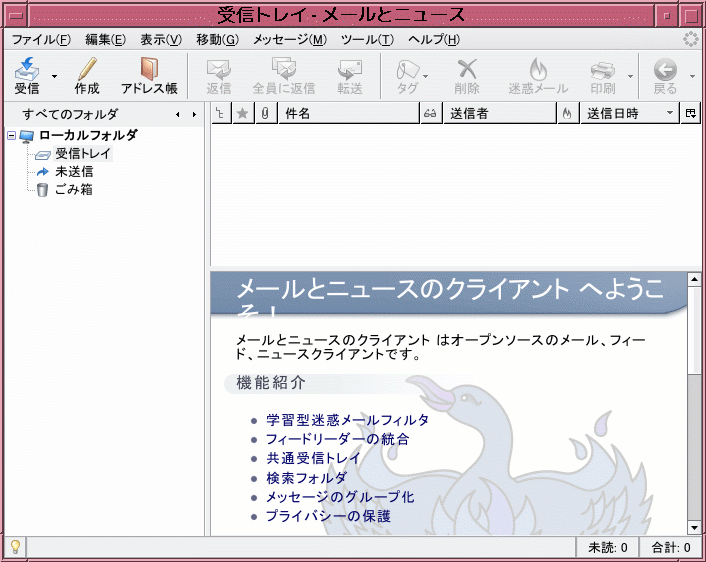Select the ごみ箱 trash folder
The height and width of the screenshot is (562, 706).
(x=74, y=190)
